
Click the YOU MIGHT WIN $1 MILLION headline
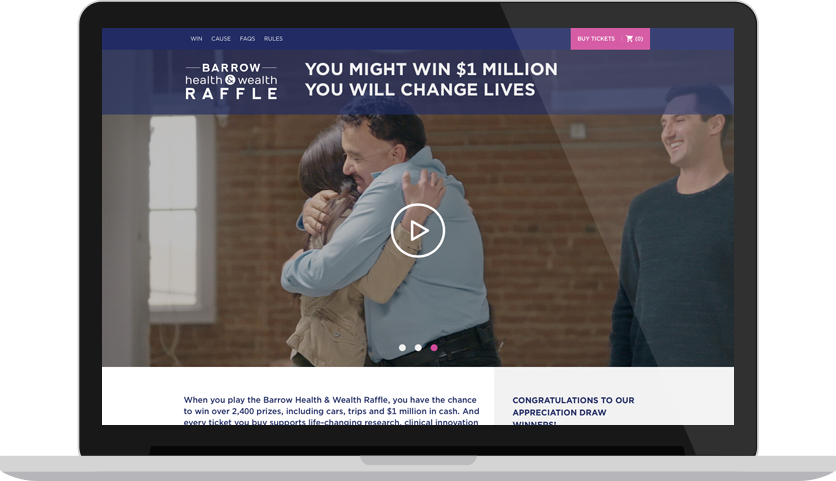[x=431, y=69]
